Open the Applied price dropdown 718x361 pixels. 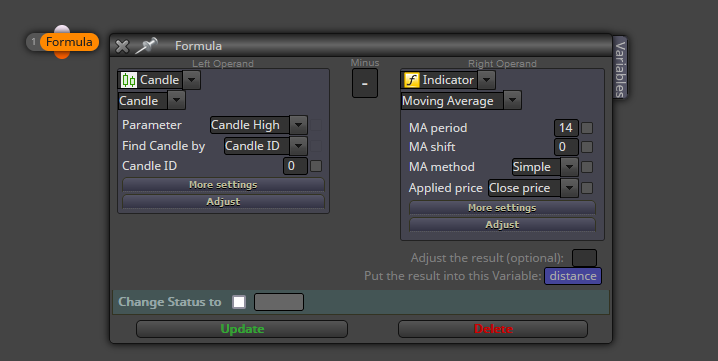click(x=569, y=188)
